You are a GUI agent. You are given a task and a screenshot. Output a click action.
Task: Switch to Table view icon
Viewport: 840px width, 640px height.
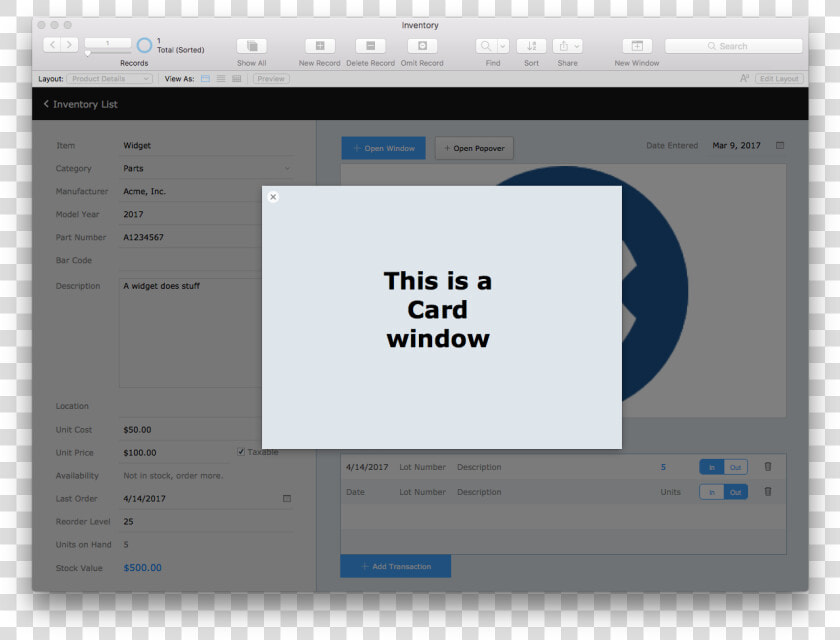(x=236, y=79)
